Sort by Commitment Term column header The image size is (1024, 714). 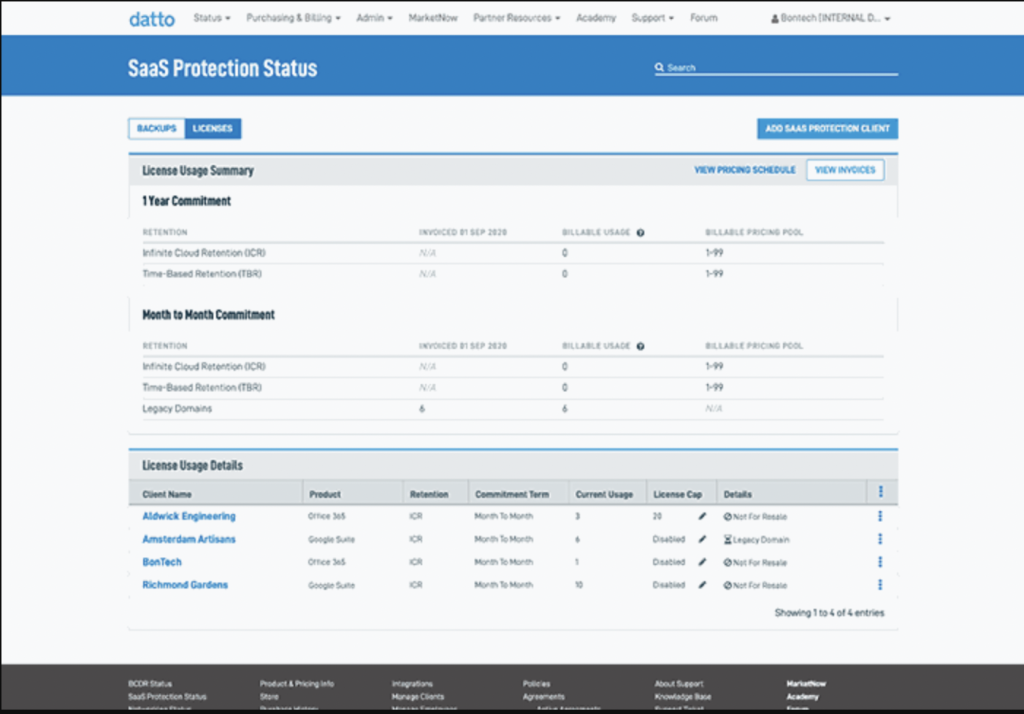click(x=512, y=495)
